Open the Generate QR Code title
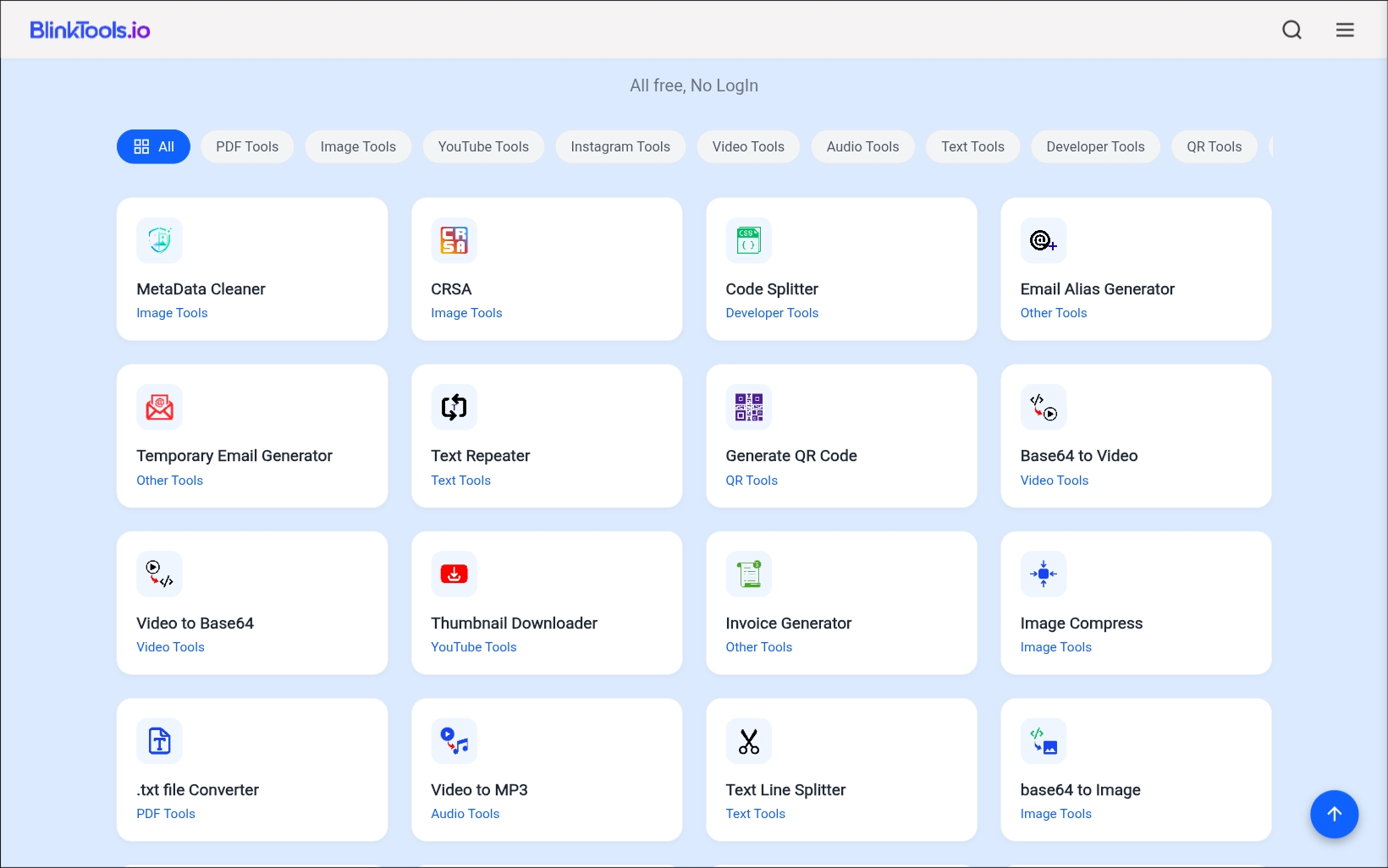Image resolution: width=1388 pixels, height=868 pixels. [x=791, y=456]
